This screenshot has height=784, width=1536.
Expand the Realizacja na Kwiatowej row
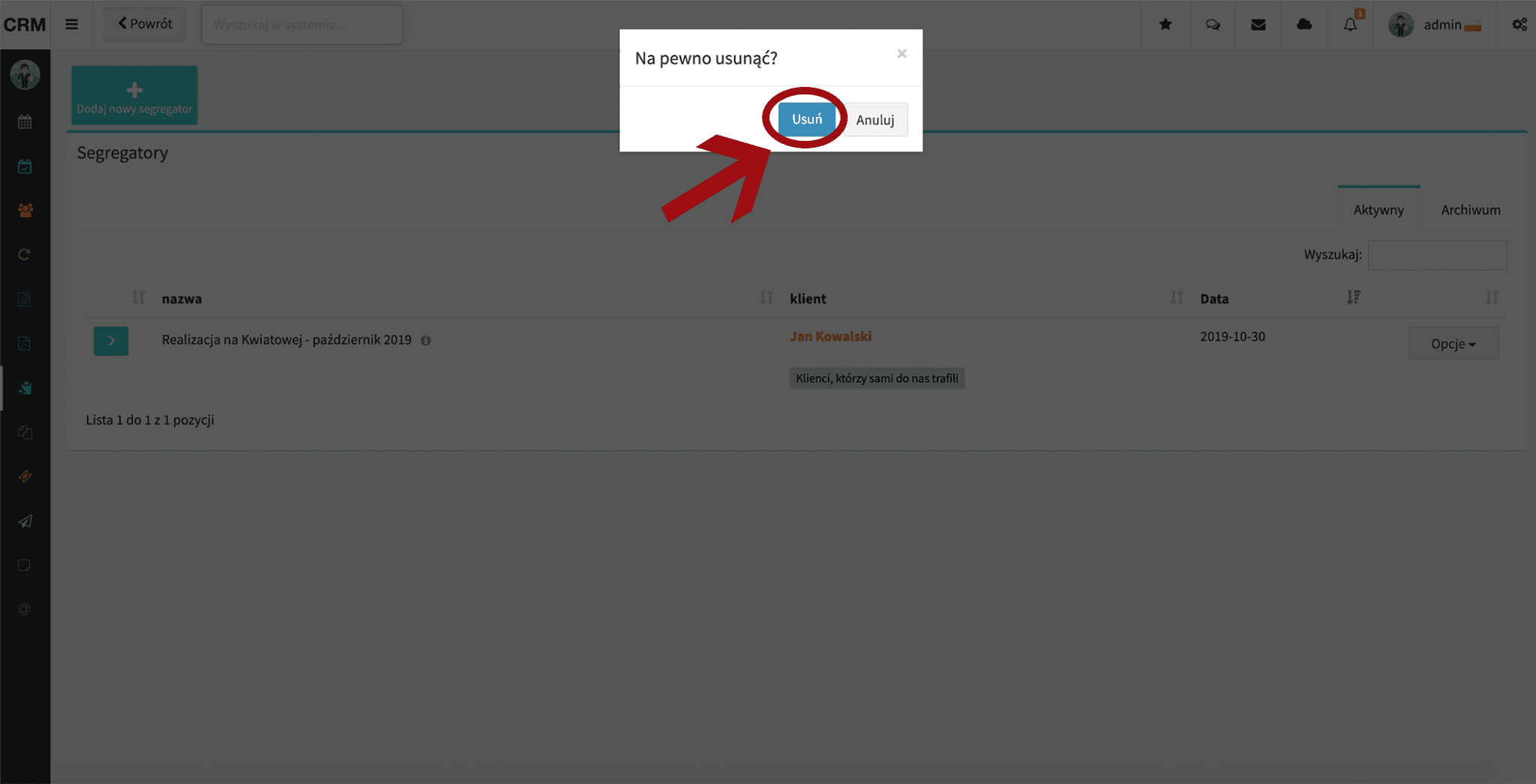point(111,341)
